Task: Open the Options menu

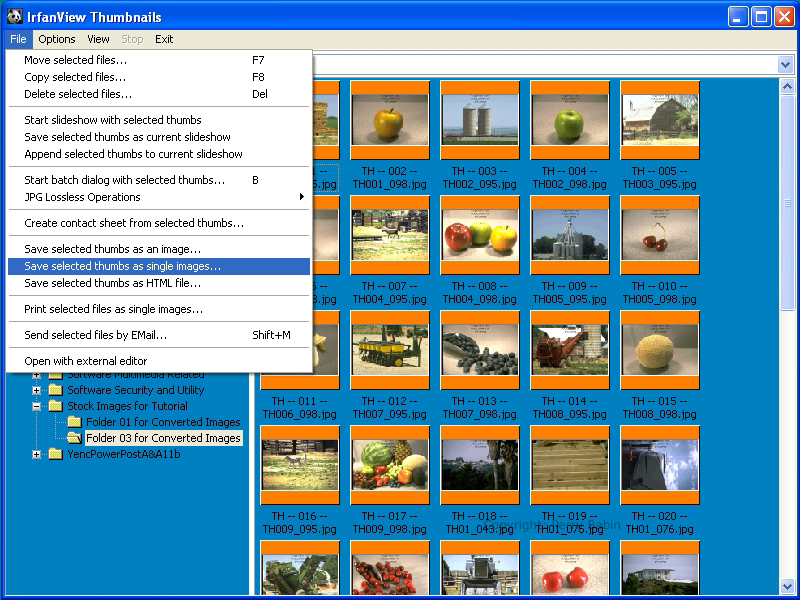Action: coord(57,39)
